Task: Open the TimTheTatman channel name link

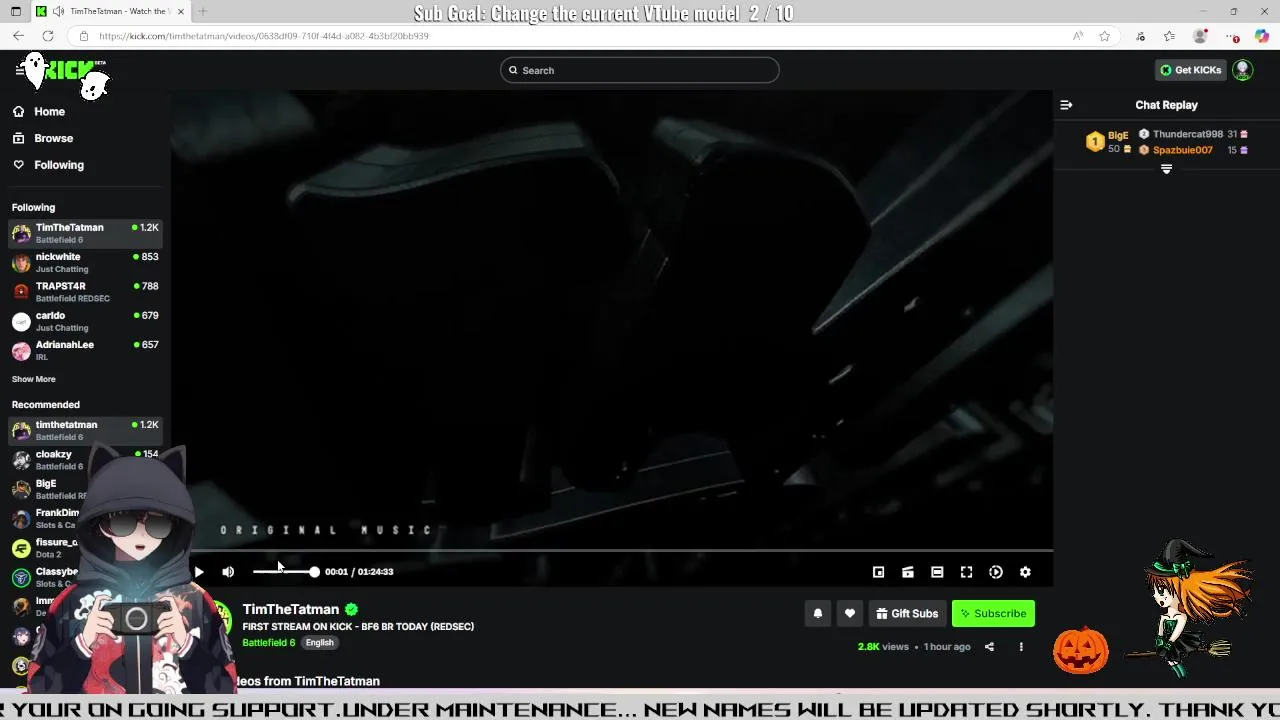Action: [291, 609]
